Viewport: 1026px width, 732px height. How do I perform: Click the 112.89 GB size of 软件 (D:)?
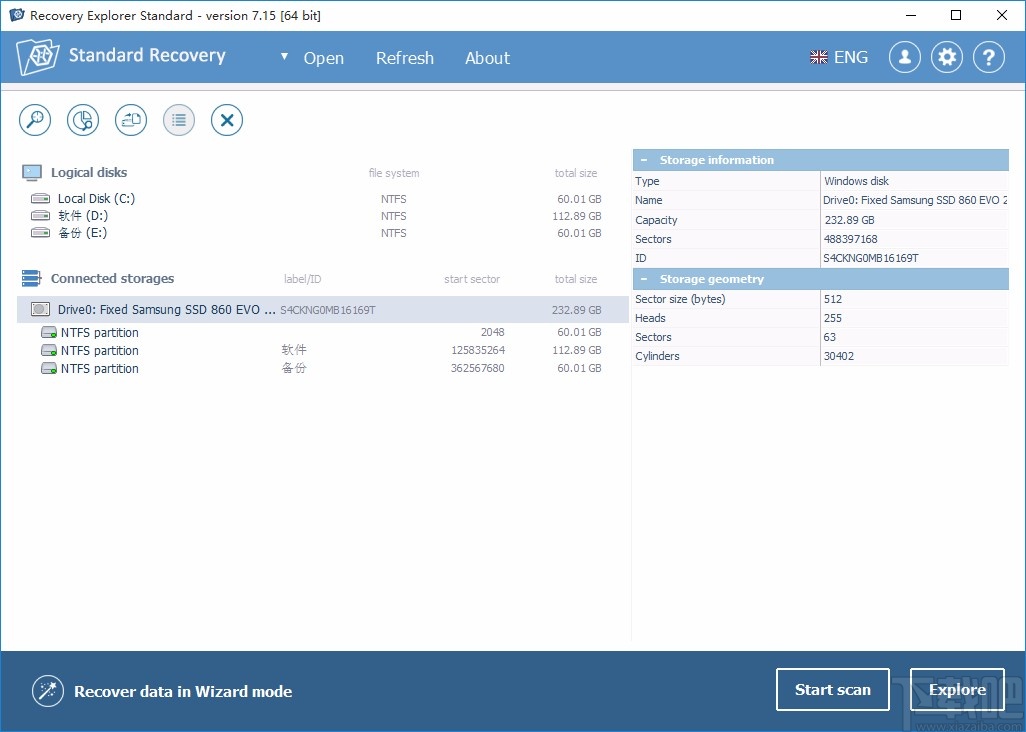tap(576, 216)
